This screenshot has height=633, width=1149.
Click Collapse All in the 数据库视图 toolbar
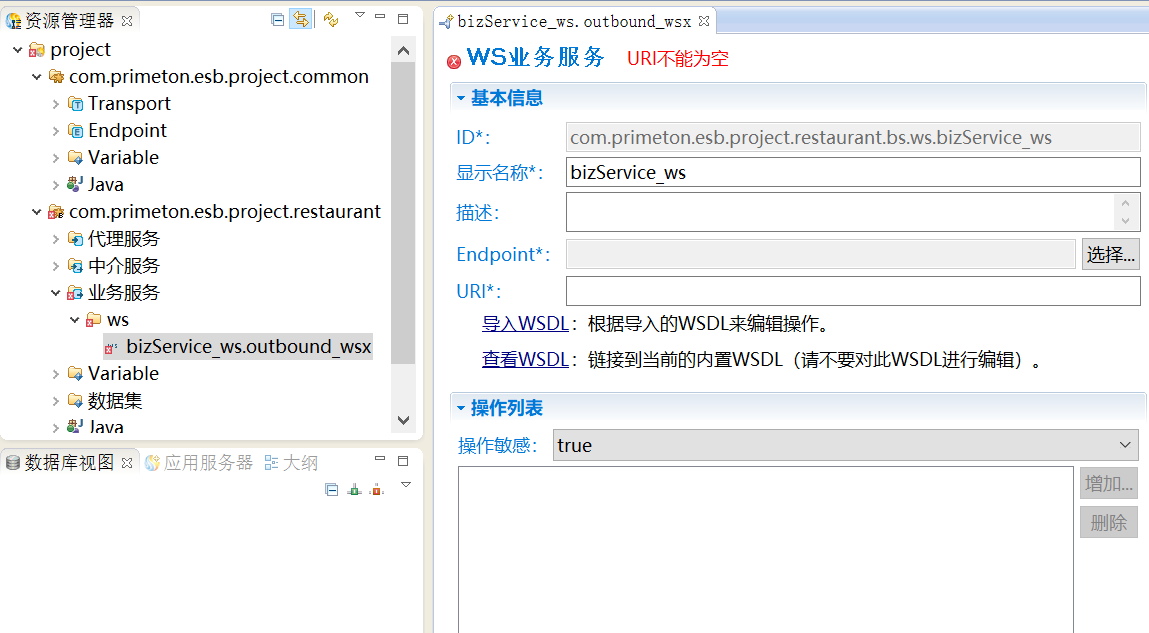point(332,489)
